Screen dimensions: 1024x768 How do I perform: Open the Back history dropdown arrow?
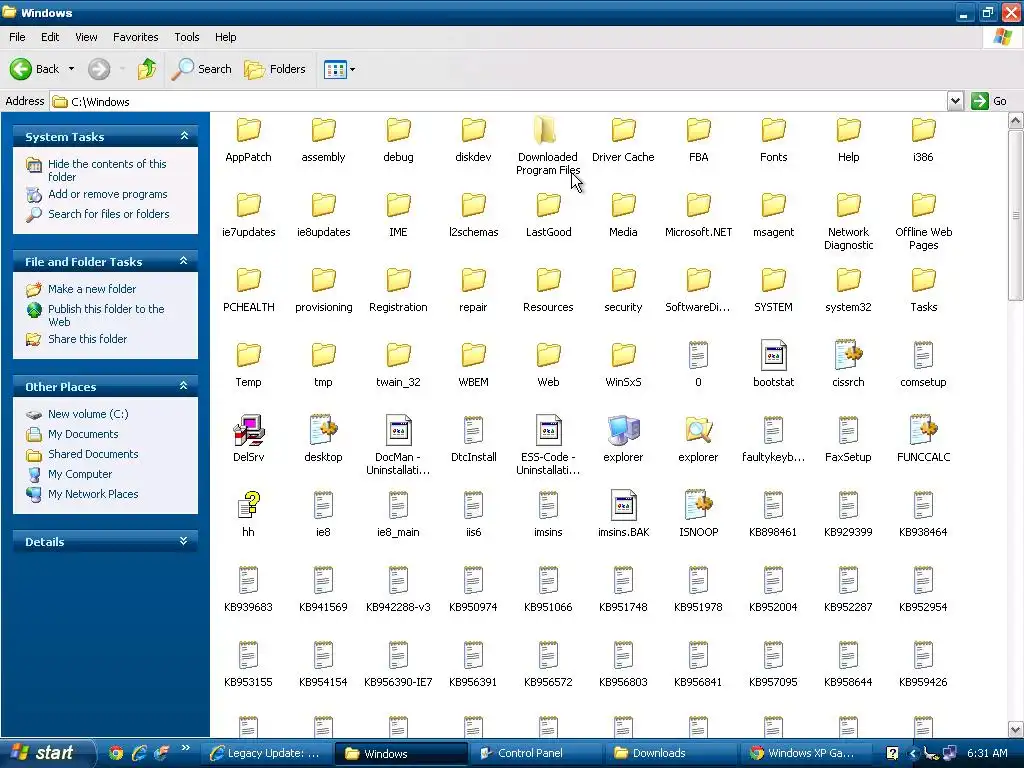pos(71,69)
